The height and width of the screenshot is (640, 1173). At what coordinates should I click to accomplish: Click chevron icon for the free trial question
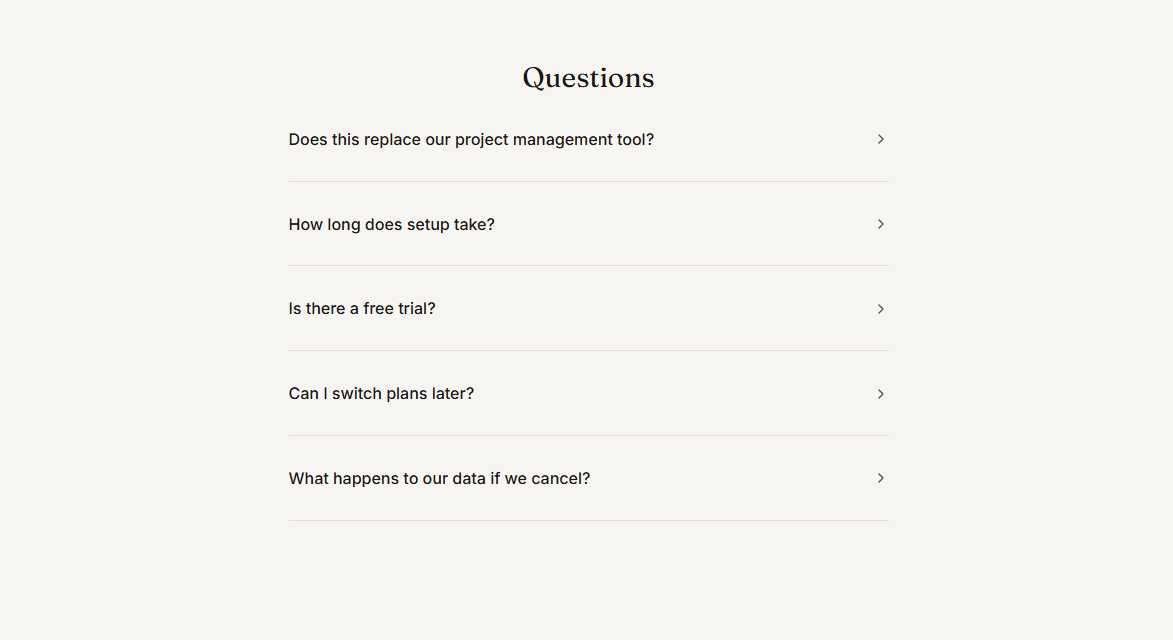(x=880, y=309)
